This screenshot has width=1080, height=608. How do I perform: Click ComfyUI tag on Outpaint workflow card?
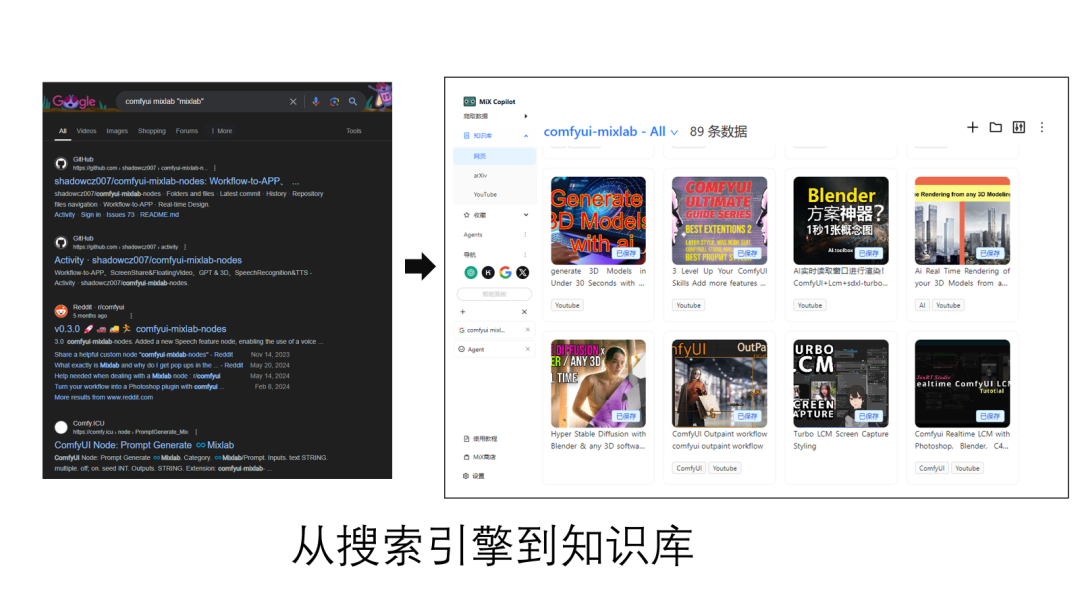point(689,468)
